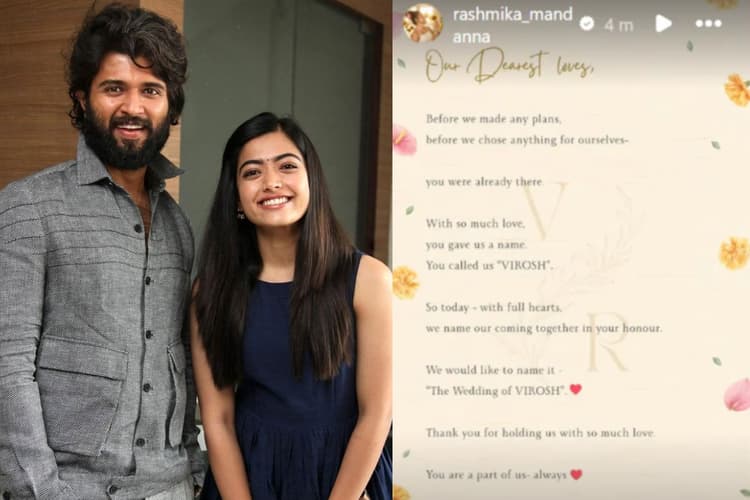Play the story with the play button
This screenshot has height=500, width=750.
coord(663,23)
